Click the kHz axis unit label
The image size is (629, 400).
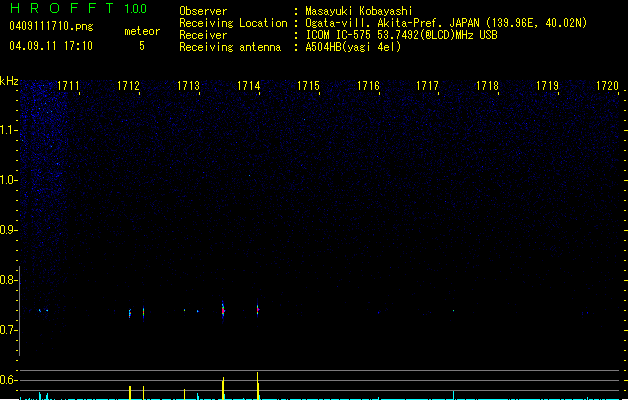9,81
